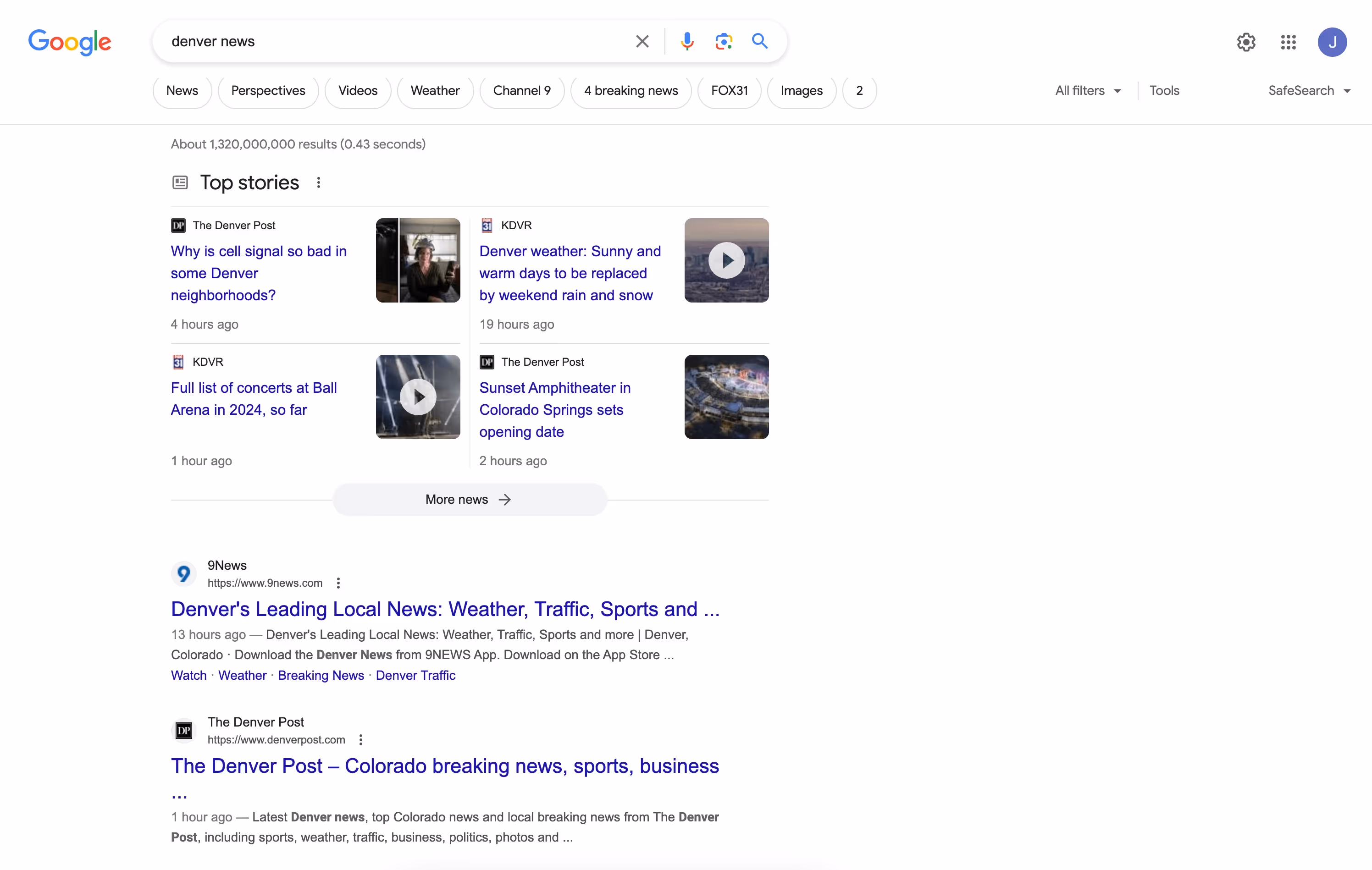The width and height of the screenshot is (1372, 870).
Task: Play the Ball Arena concerts video thumbnail
Action: tap(418, 397)
